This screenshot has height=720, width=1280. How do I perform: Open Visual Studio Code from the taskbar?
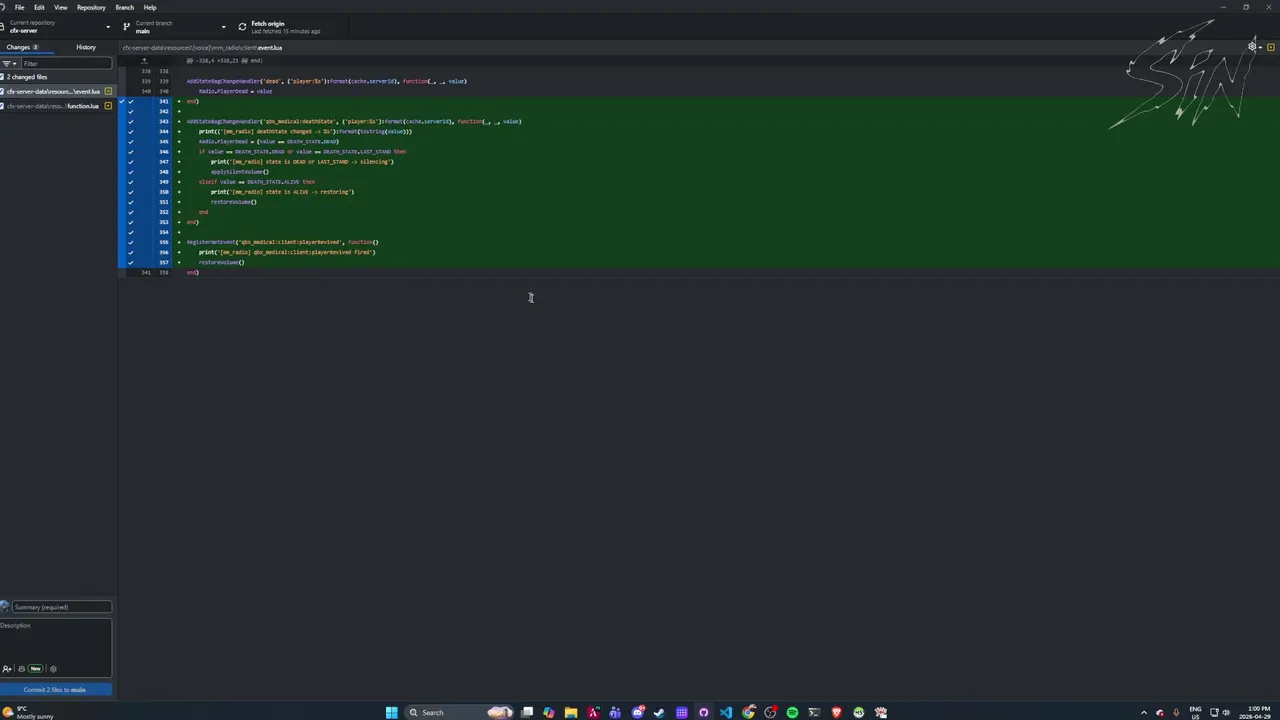[726, 712]
